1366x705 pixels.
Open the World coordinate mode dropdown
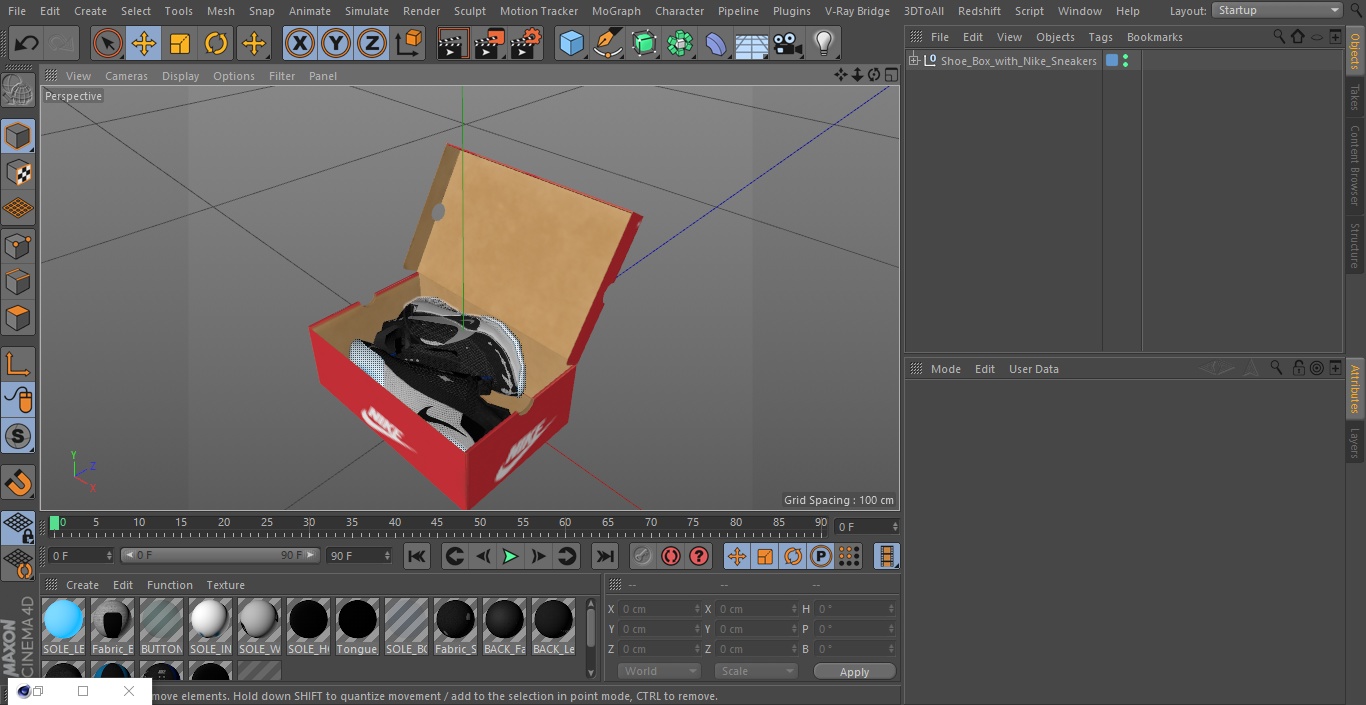pos(659,671)
